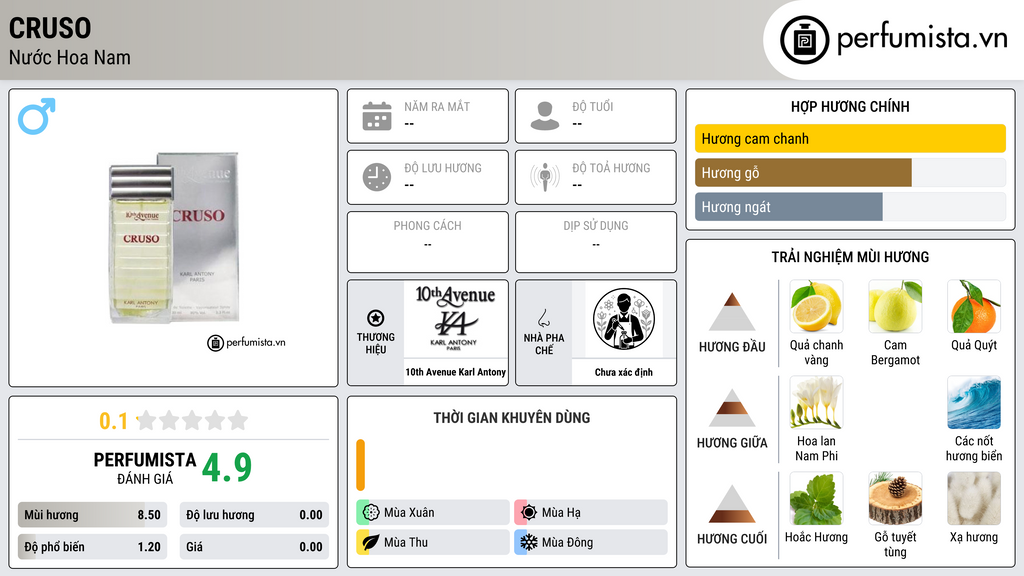Open the Cam Bergamot note image

pyautogui.click(x=895, y=306)
